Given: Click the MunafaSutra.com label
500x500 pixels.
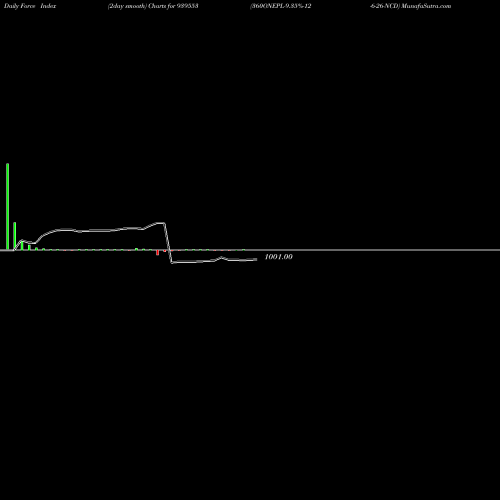Looking at the screenshot, I should pos(426,6).
